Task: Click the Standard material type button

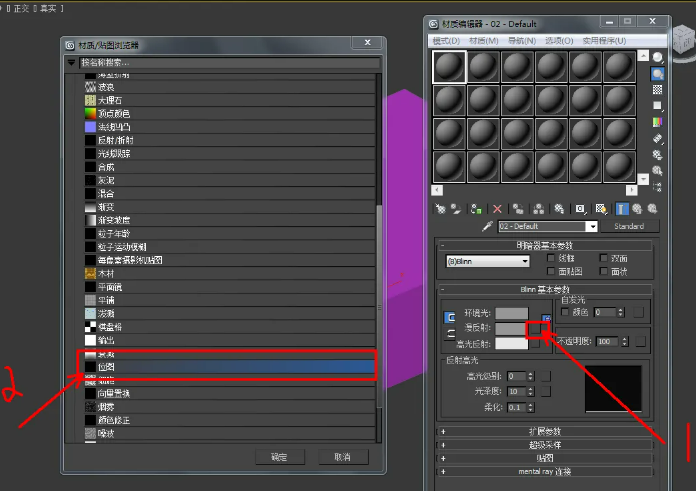Action: (x=629, y=226)
